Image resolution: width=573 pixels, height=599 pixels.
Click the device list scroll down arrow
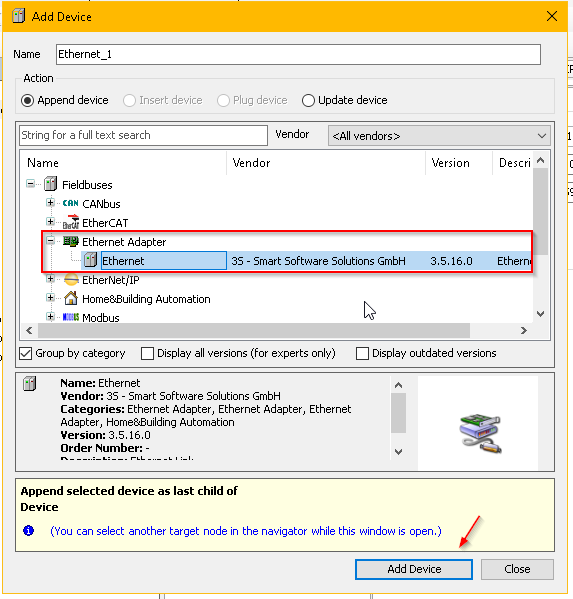point(540,314)
